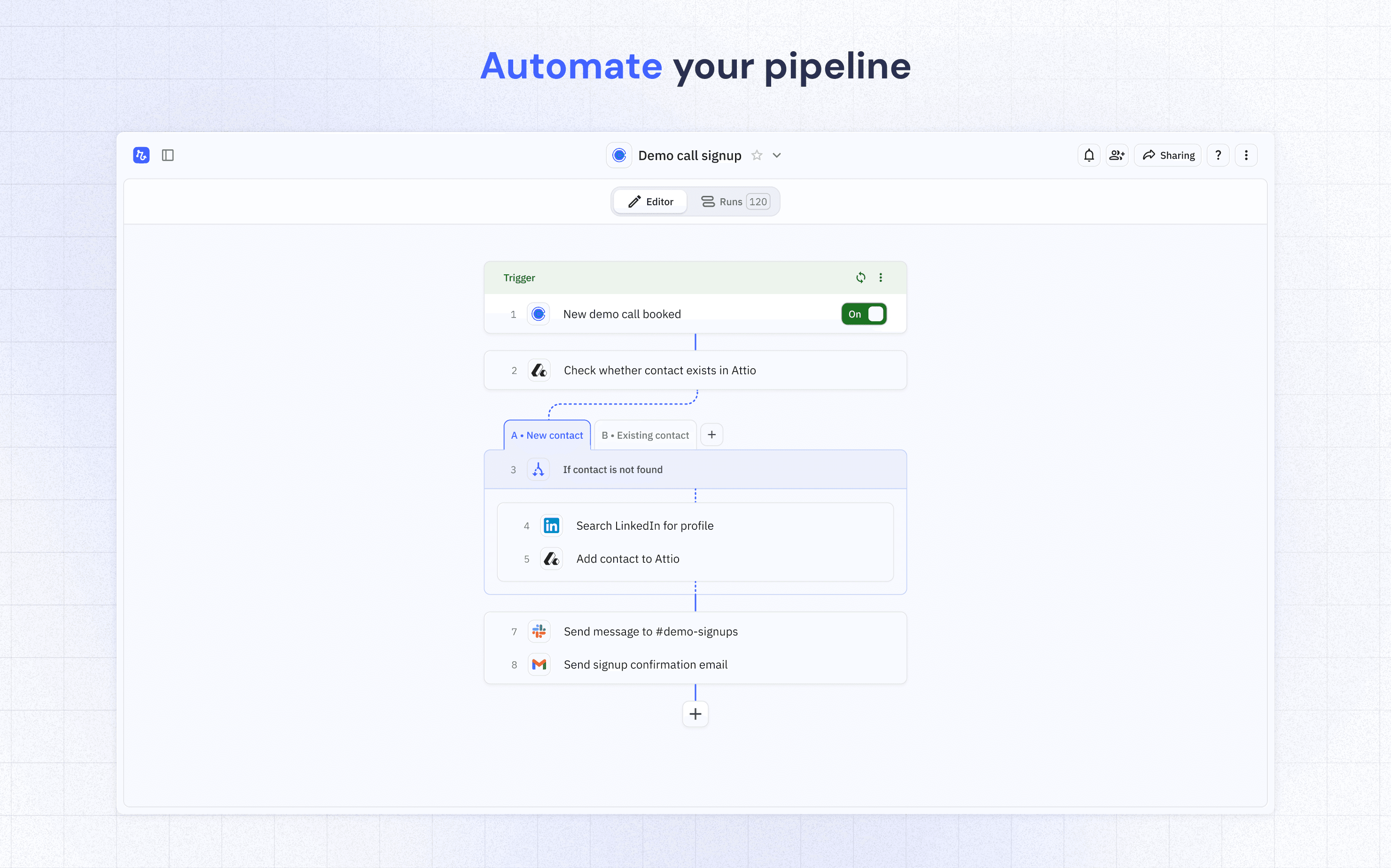This screenshot has width=1391, height=868.
Task: Turn off the trigger On switch
Action: pyautogui.click(x=864, y=314)
